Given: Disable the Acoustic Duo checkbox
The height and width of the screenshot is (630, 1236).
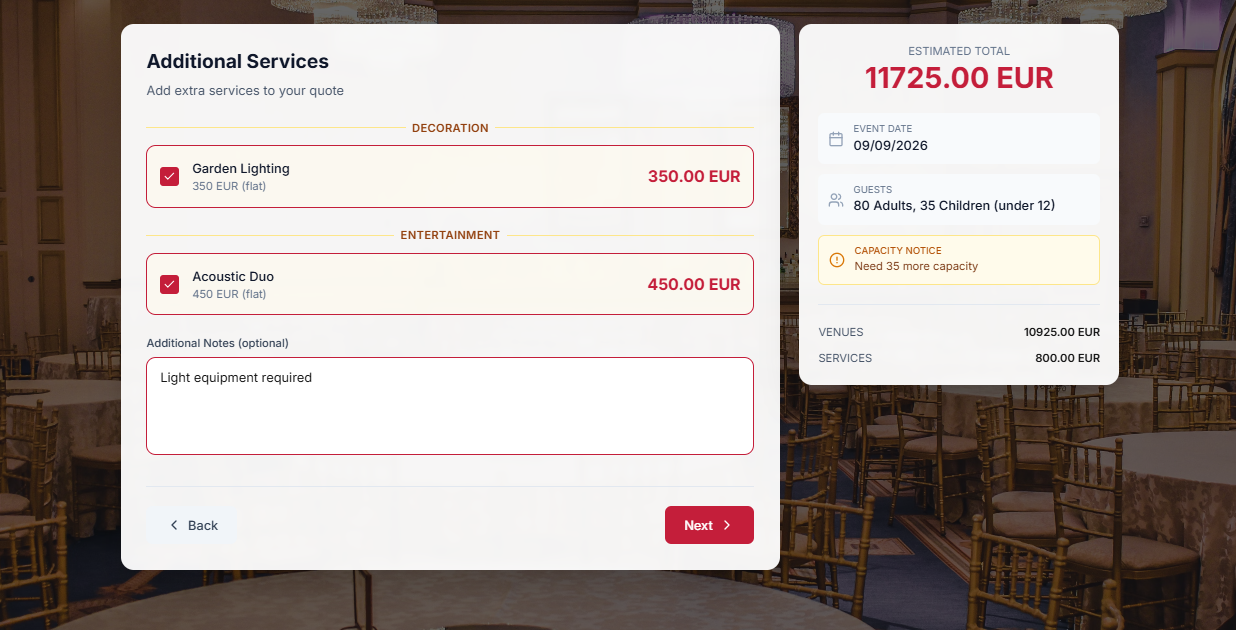Looking at the screenshot, I should 169,284.
